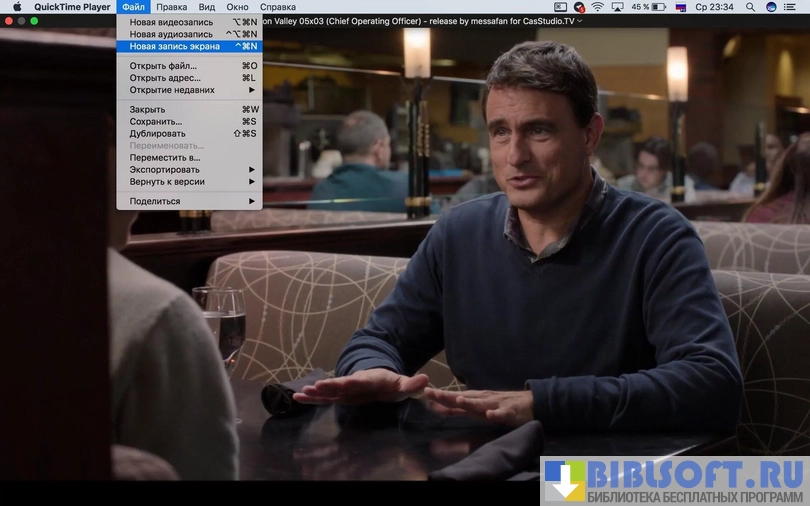
Task: Open the Spotlight search magnifier
Action: [x=750, y=7]
